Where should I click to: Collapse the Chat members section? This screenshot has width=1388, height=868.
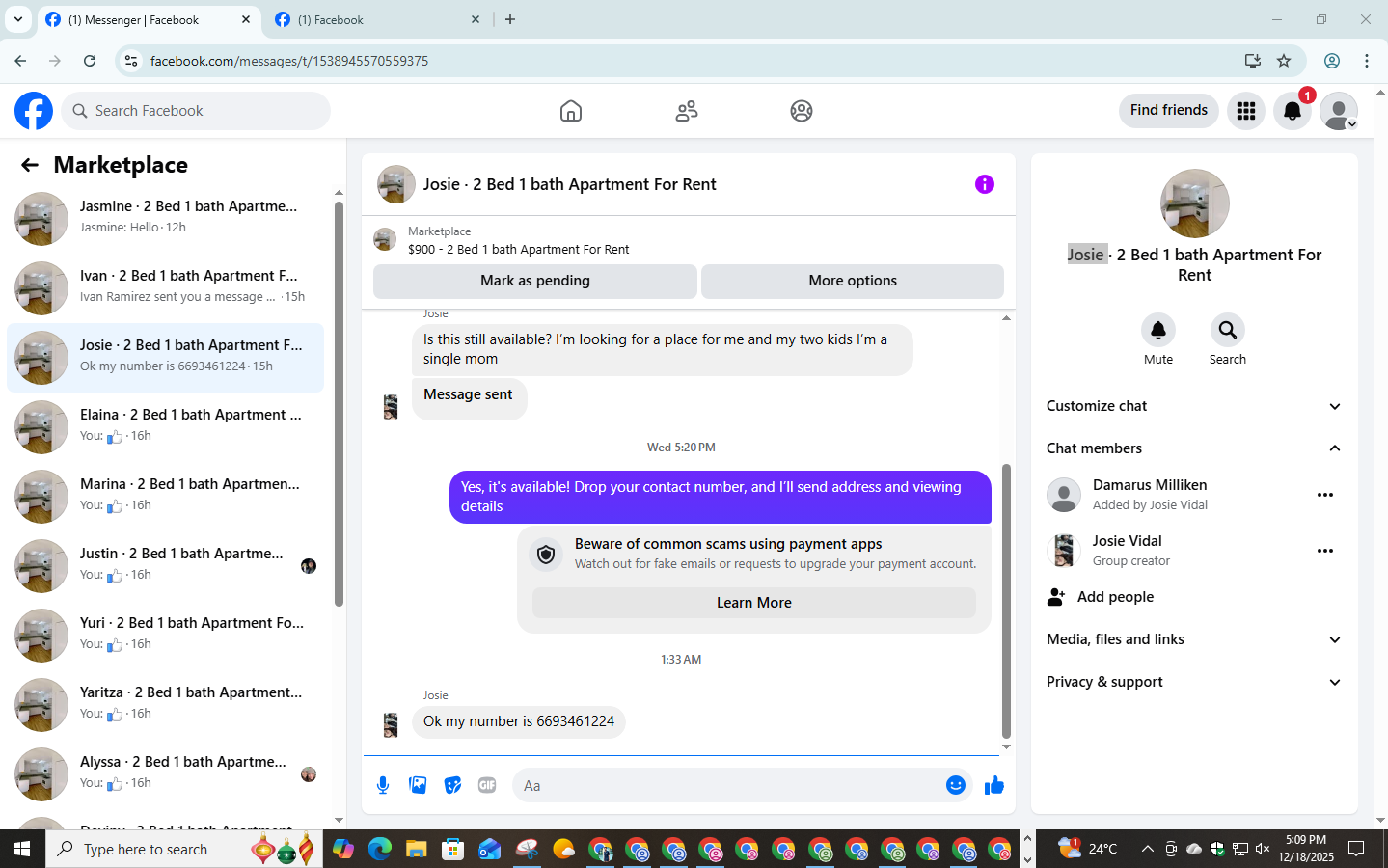click(1194, 448)
